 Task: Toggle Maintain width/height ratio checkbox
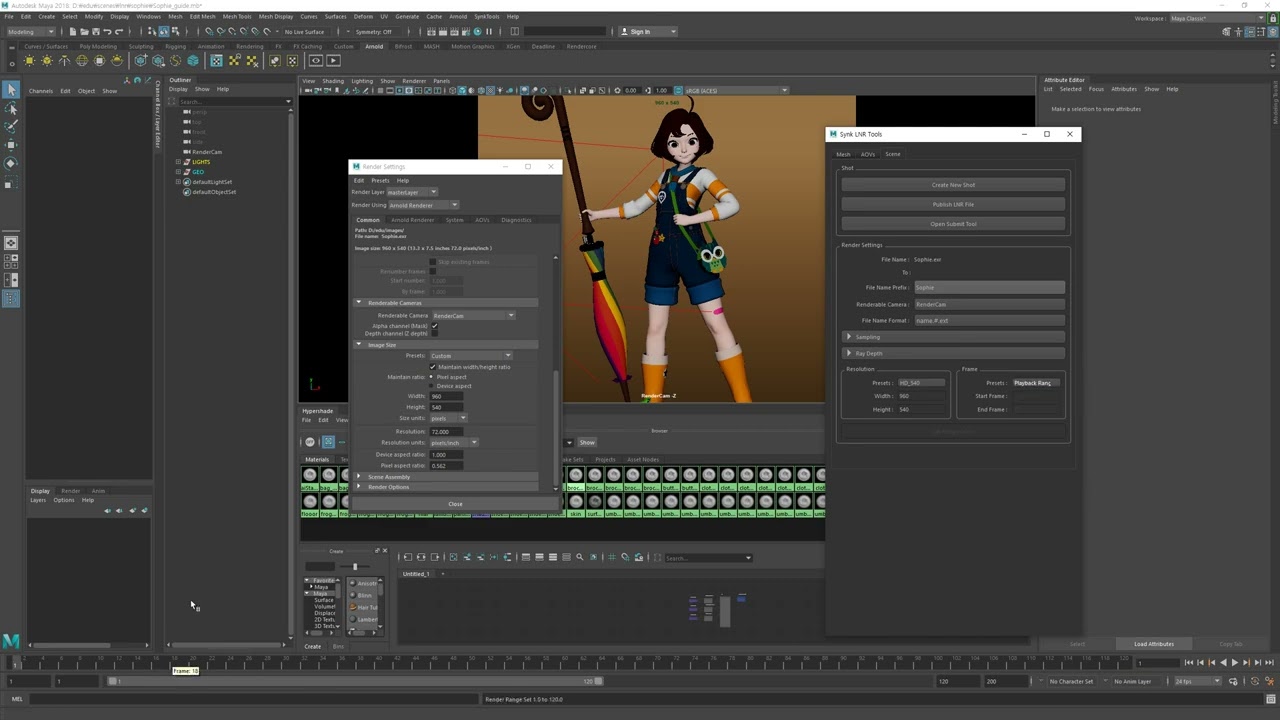pos(433,367)
